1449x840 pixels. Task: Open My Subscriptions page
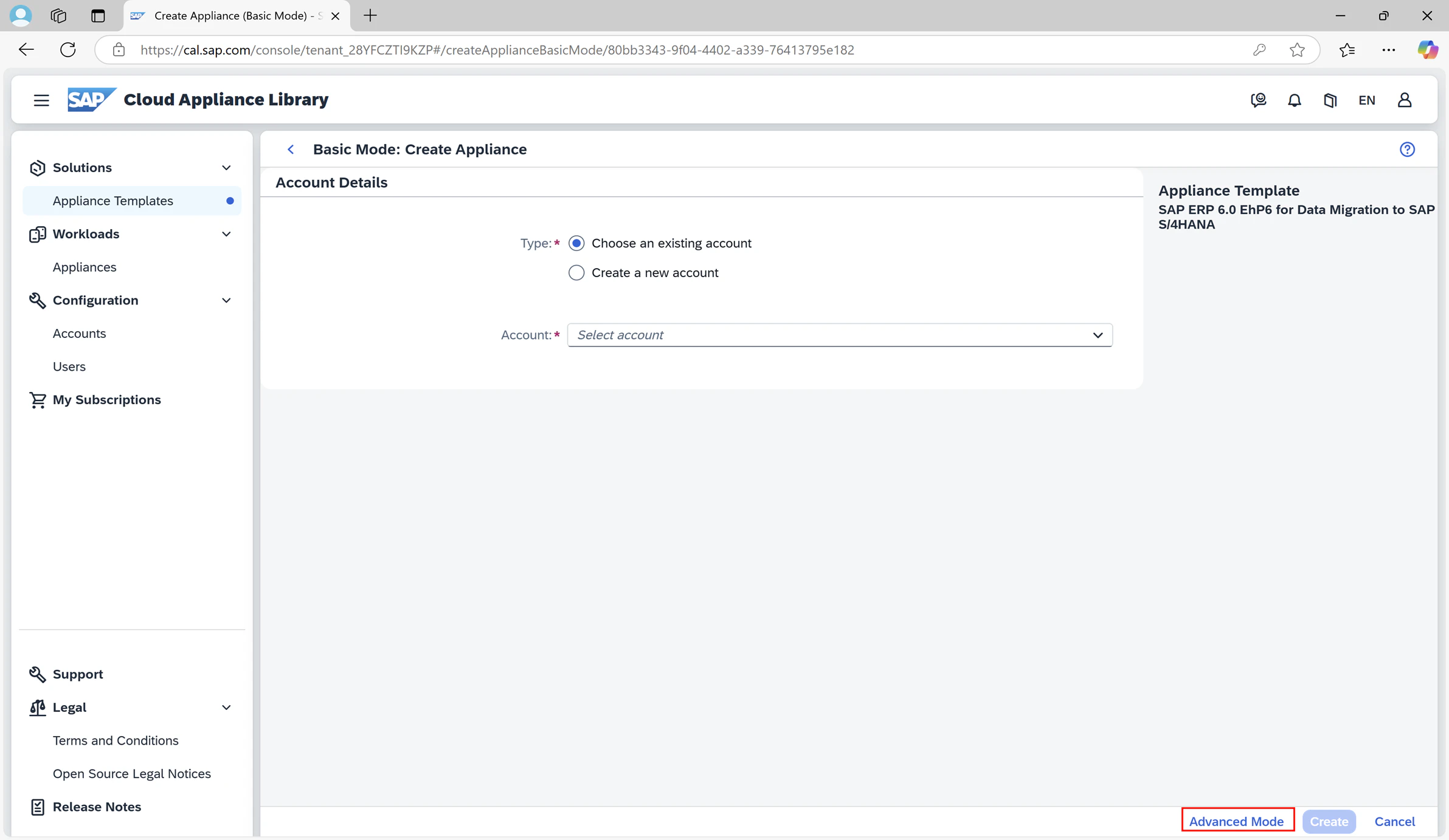[x=107, y=400]
